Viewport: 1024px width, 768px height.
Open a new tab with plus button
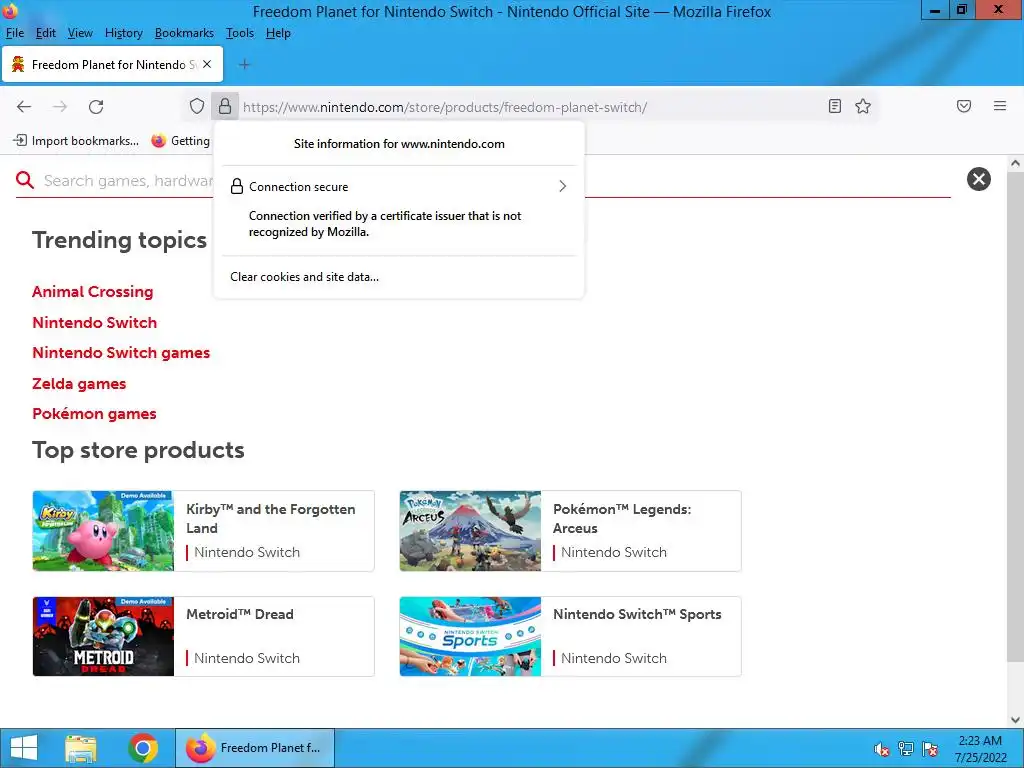244,64
